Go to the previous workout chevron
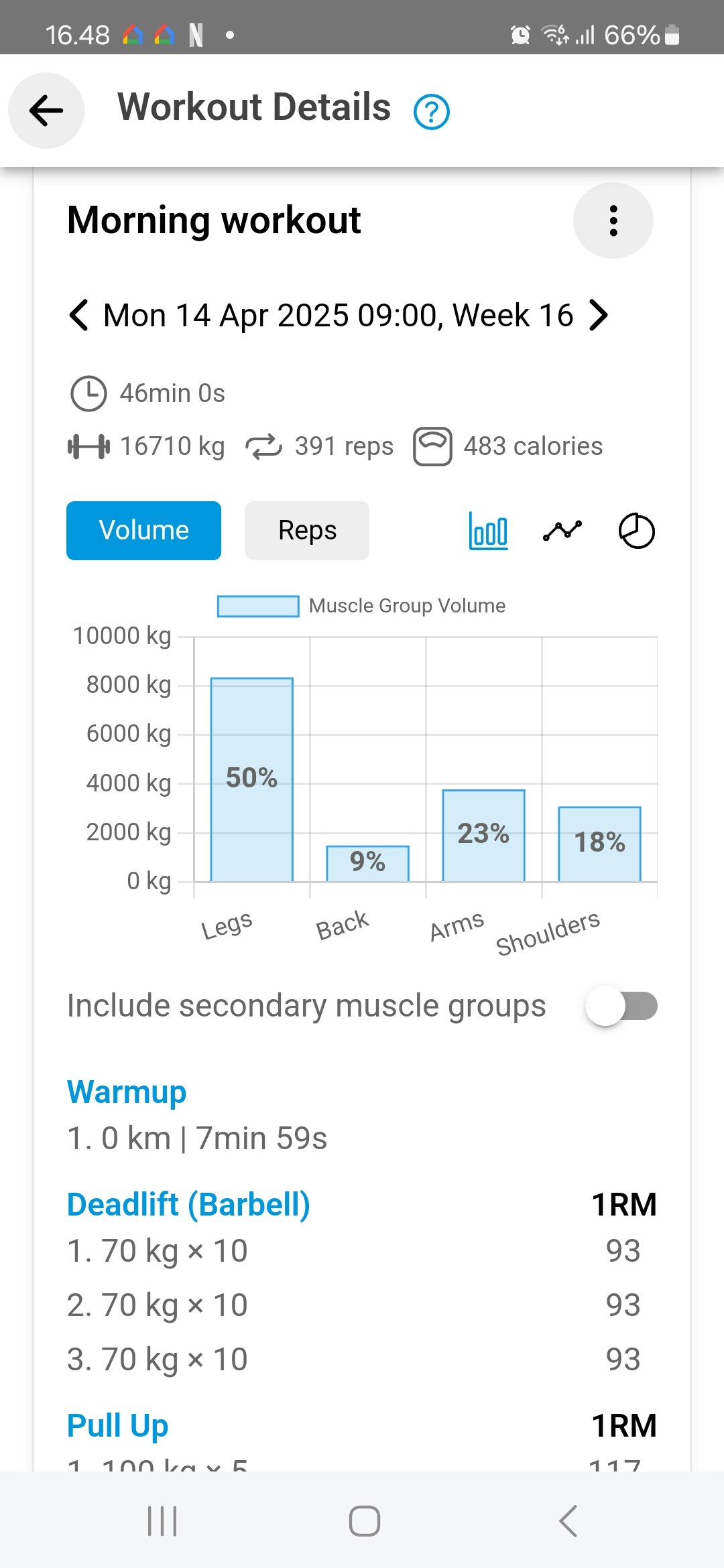This screenshot has width=724, height=1568. point(78,315)
